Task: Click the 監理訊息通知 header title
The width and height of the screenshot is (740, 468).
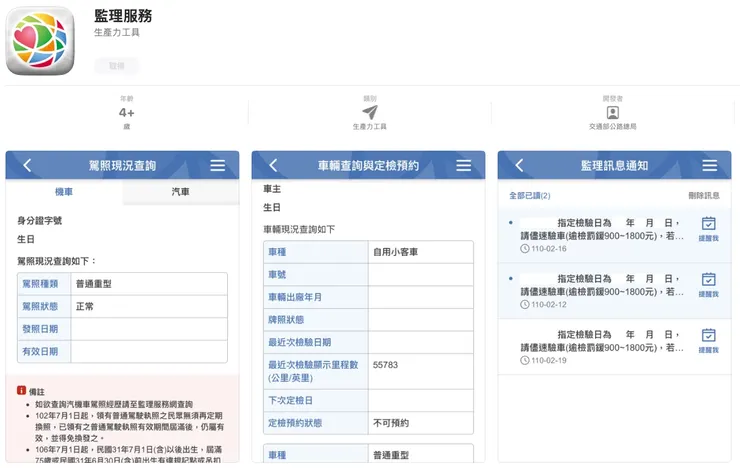Action: point(614,166)
